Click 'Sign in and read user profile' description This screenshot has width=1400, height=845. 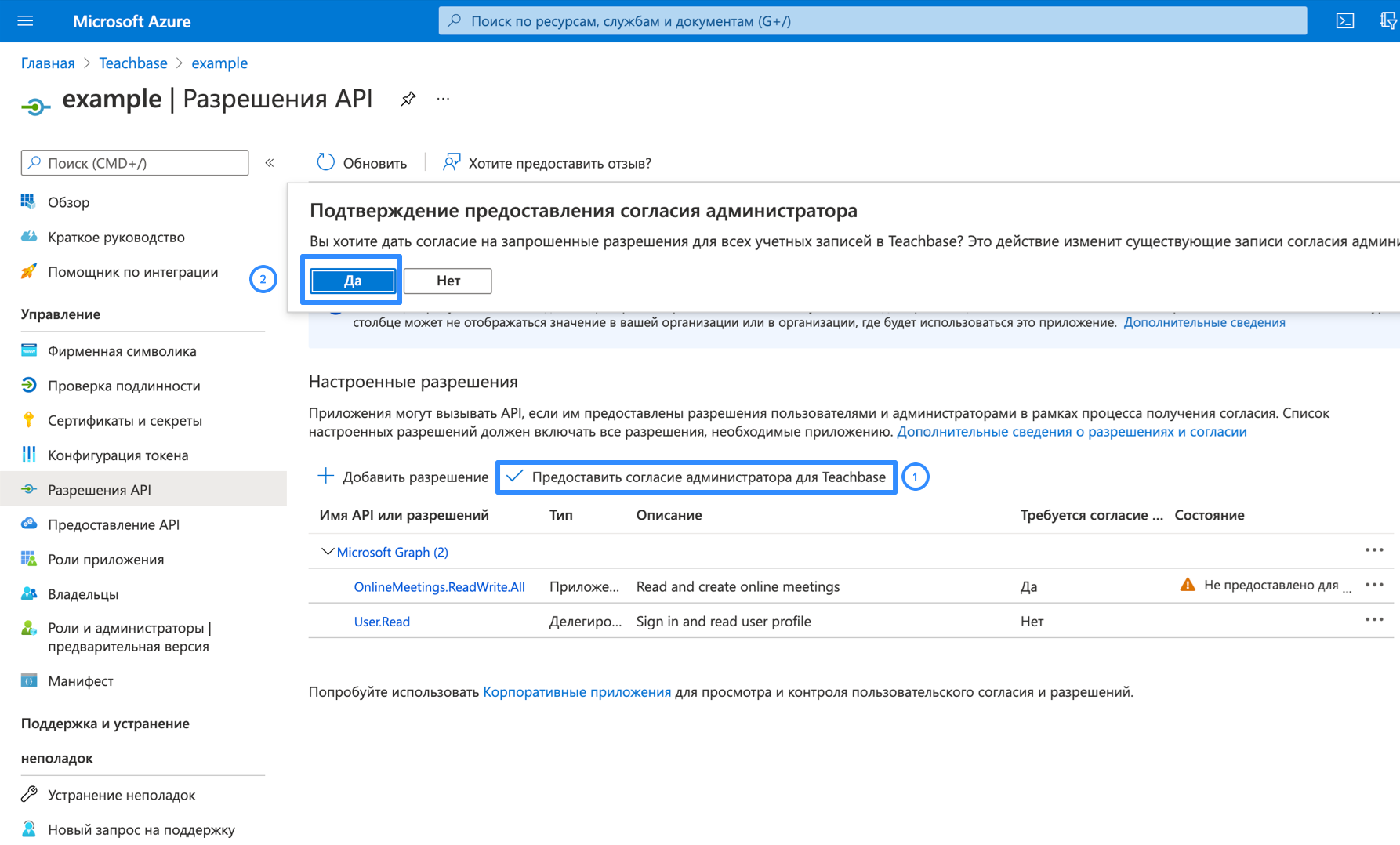tap(724, 621)
